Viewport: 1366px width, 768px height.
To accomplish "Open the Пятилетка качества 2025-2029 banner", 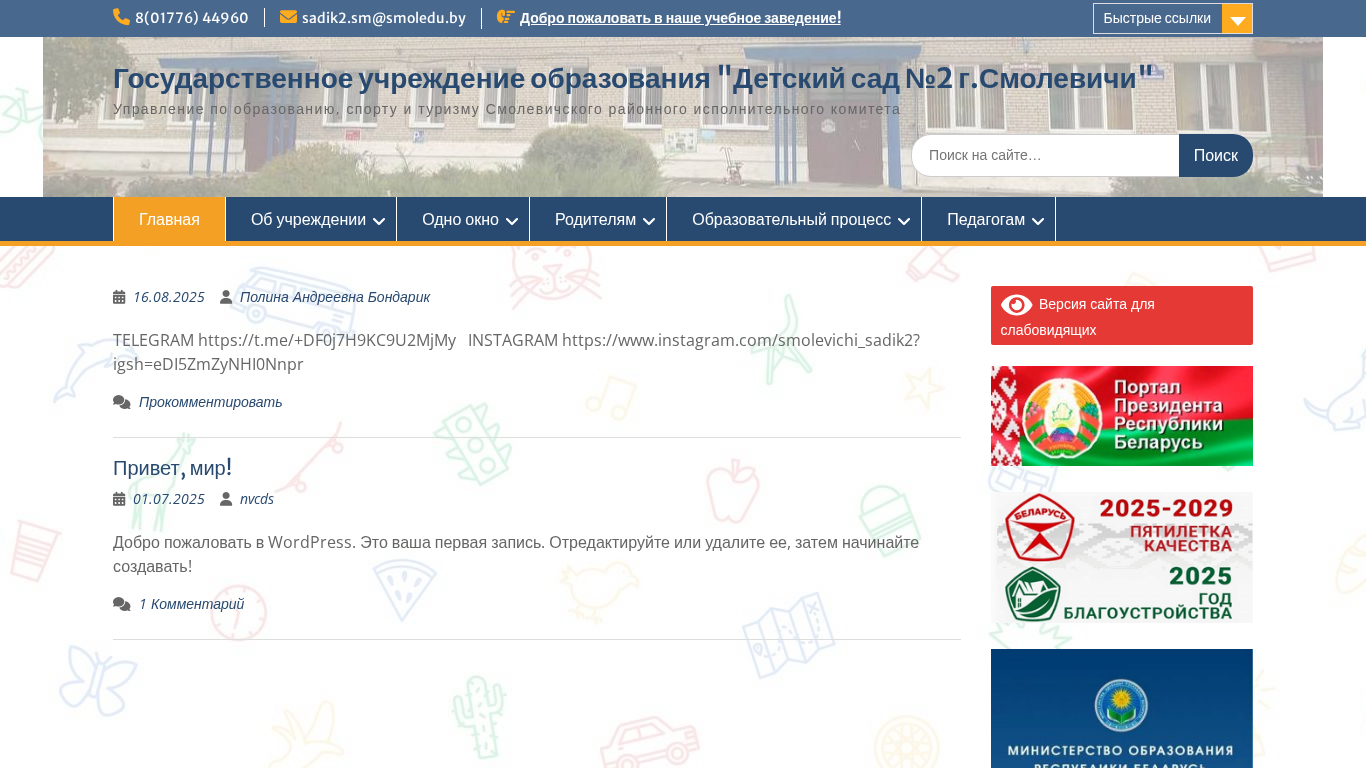I will coord(1122,557).
